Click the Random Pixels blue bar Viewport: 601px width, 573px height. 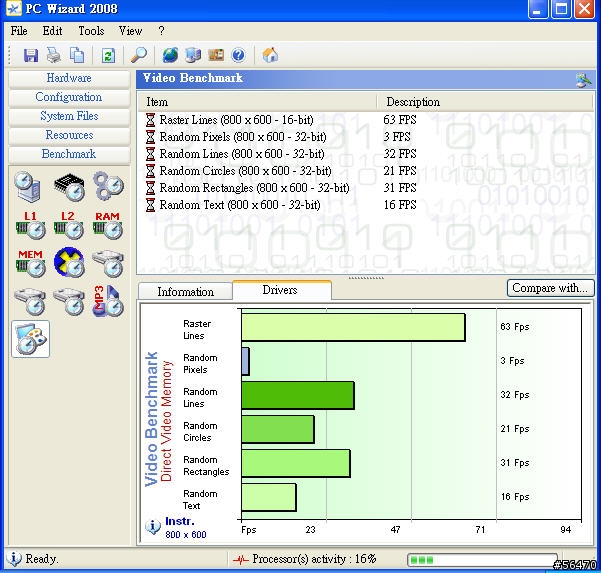coord(246,361)
